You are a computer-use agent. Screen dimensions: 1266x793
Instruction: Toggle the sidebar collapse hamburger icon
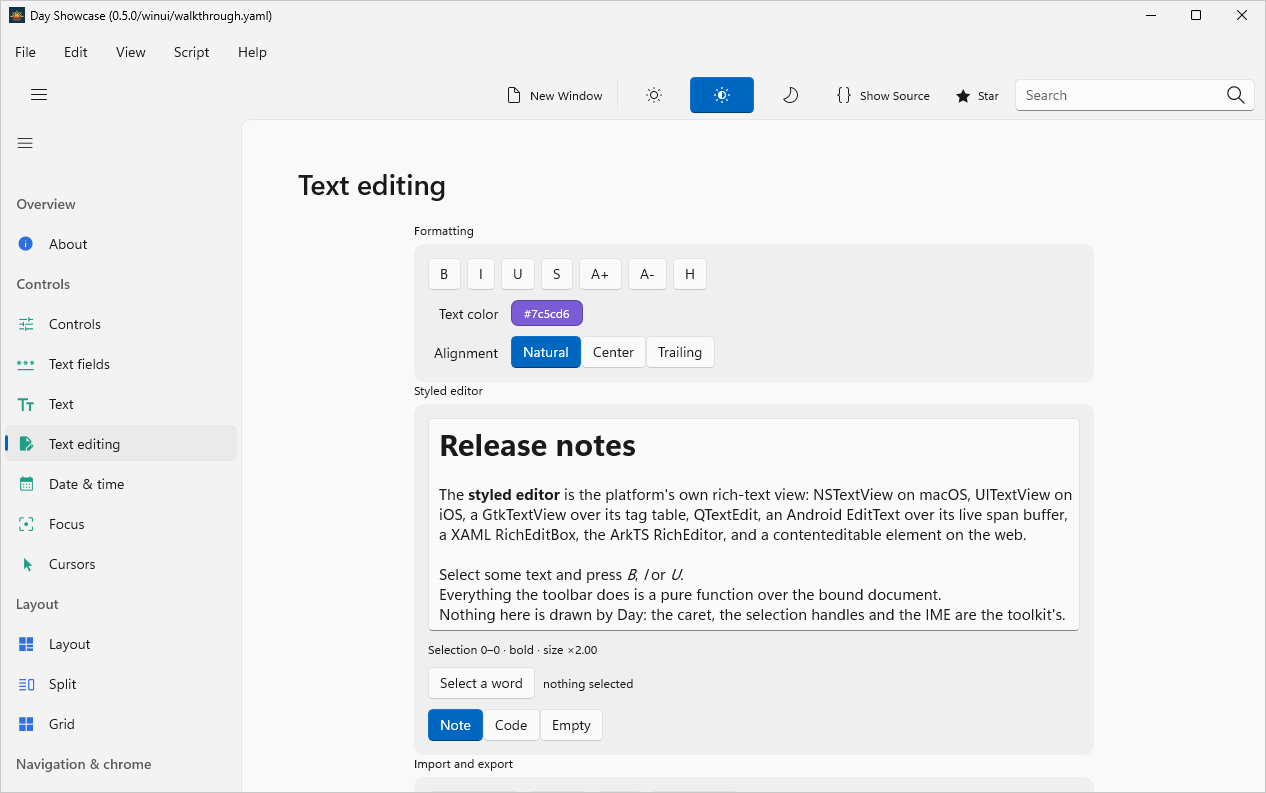[25, 143]
